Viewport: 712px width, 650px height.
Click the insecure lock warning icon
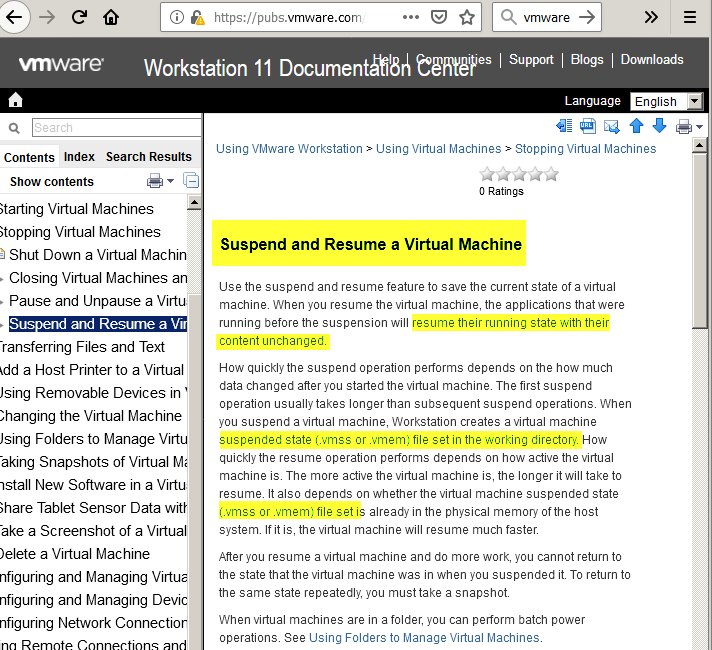point(197,17)
